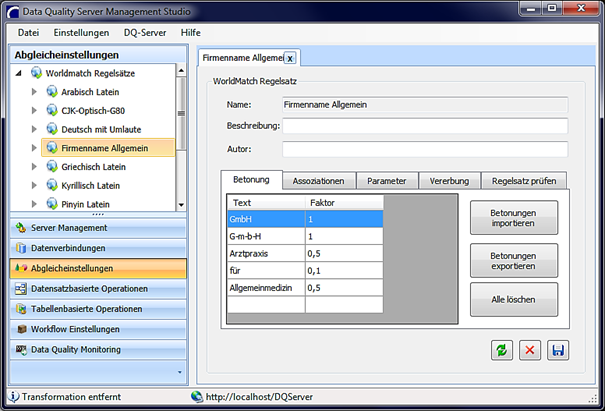Click the factor 0,1 cell for für
The height and width of the screenshot is (411, 605).
click(344, 271)
